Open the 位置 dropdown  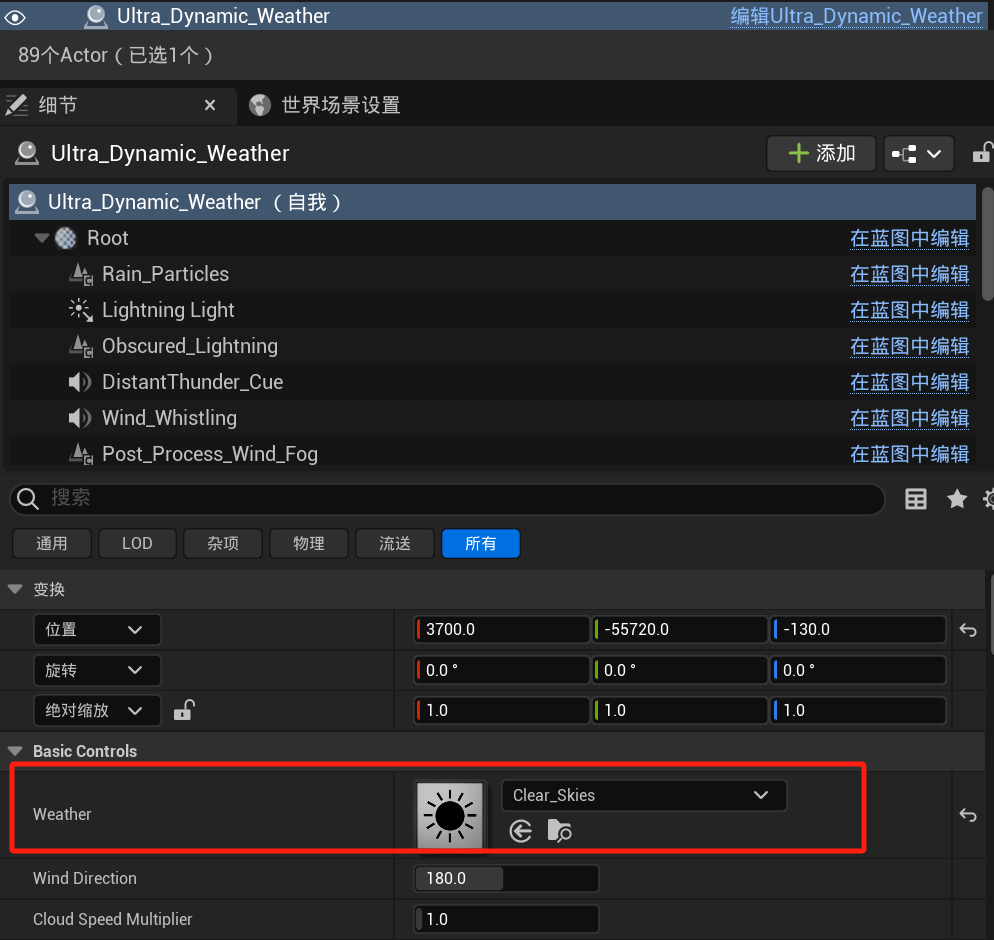(x=96, y=630)
